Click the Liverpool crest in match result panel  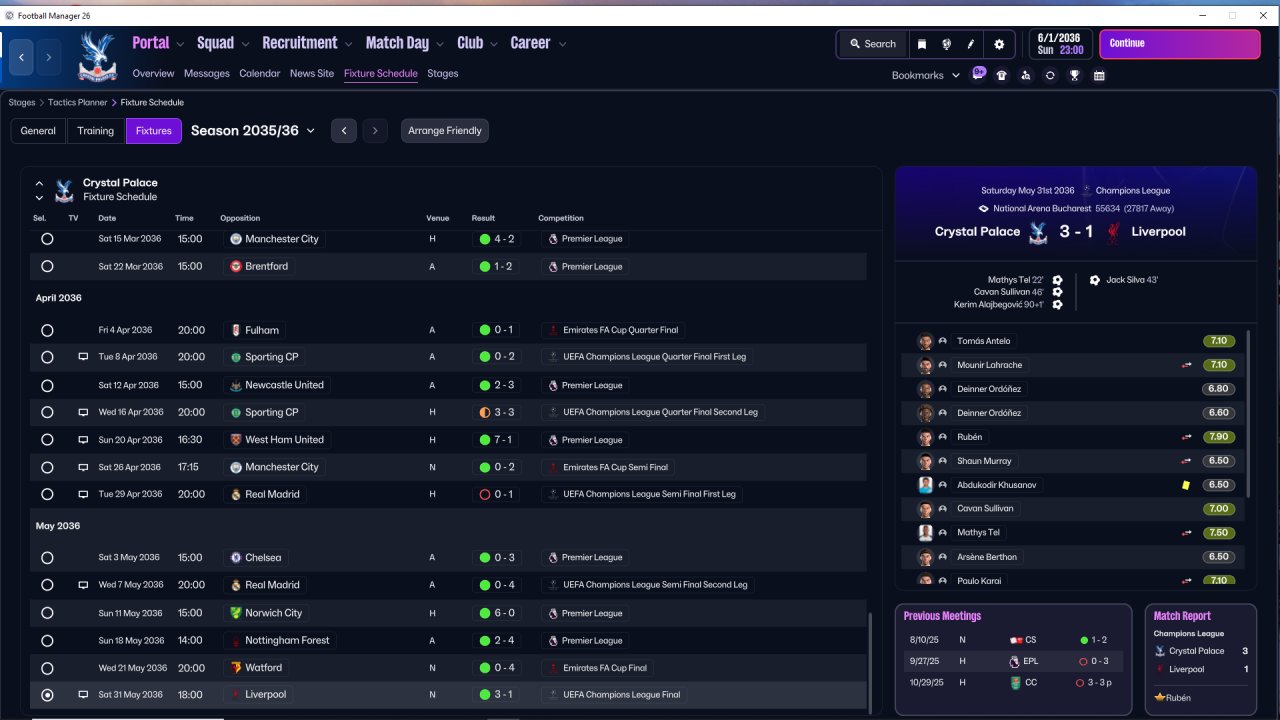coord(1112,232)
